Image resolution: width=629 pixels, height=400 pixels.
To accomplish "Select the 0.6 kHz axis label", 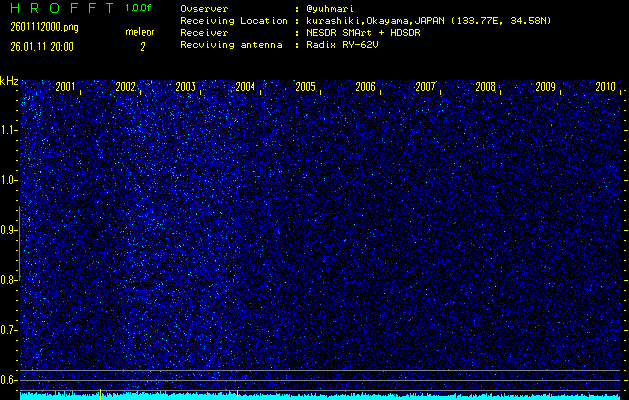I will [9, 380].
